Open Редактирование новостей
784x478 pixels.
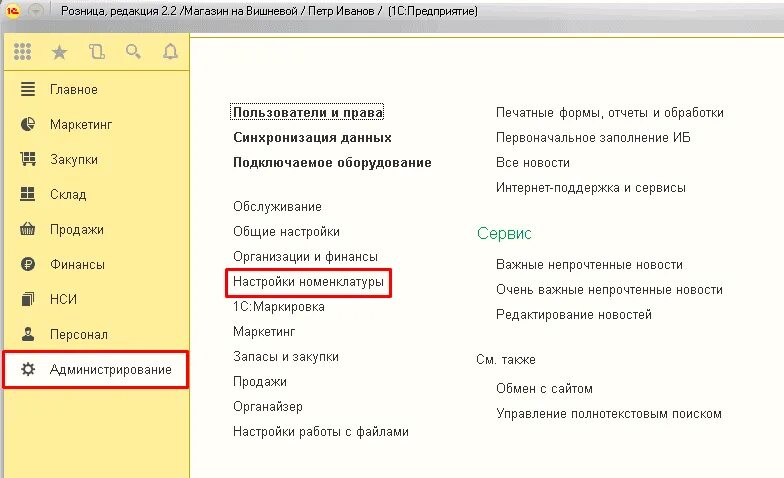point(574,314)
